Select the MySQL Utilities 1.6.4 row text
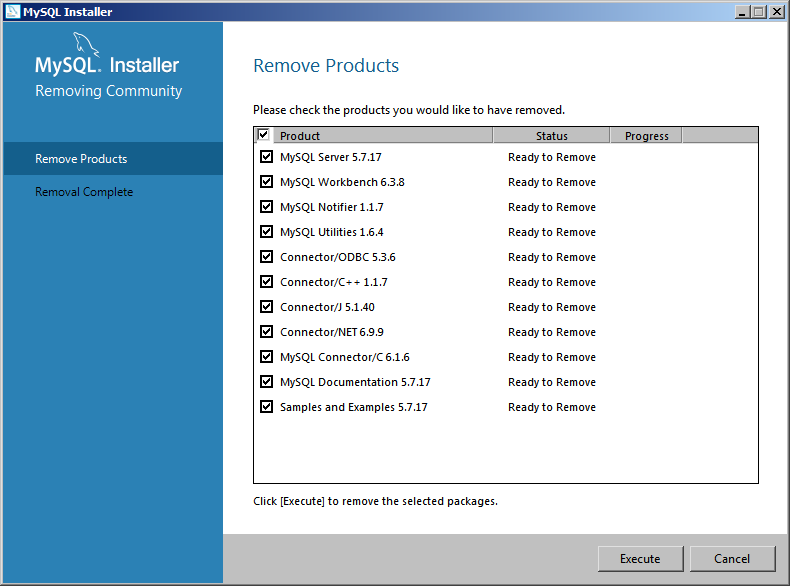 click(x=332, y=232)
